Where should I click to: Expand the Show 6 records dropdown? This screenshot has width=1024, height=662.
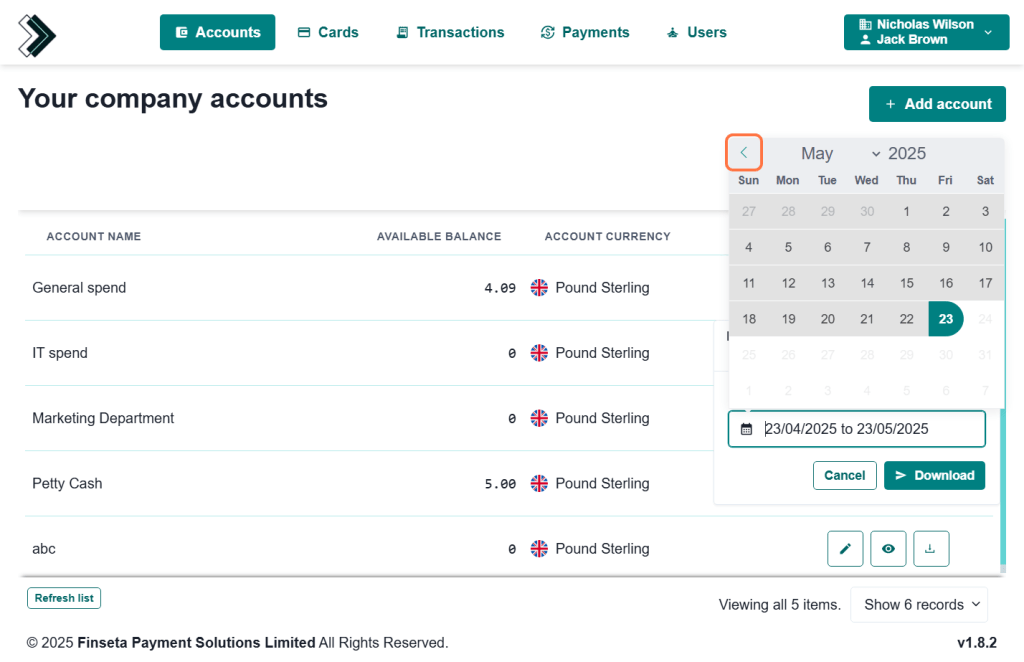pos(918,604)
